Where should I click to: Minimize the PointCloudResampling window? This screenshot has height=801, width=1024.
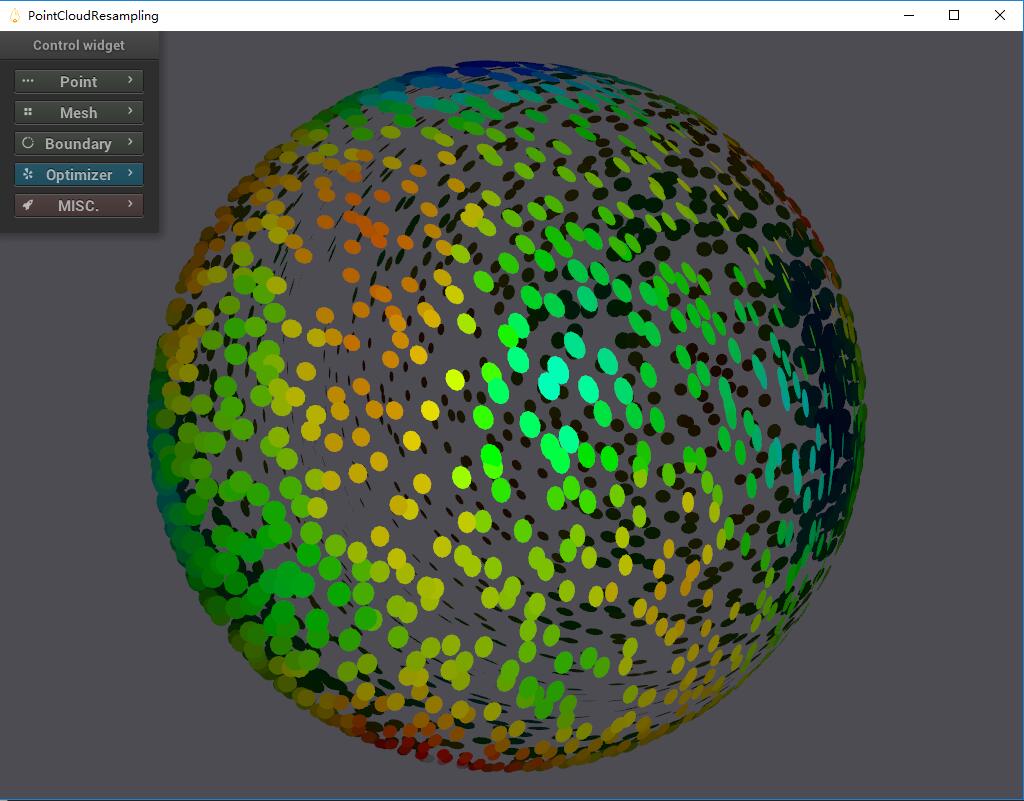(909, 15)
